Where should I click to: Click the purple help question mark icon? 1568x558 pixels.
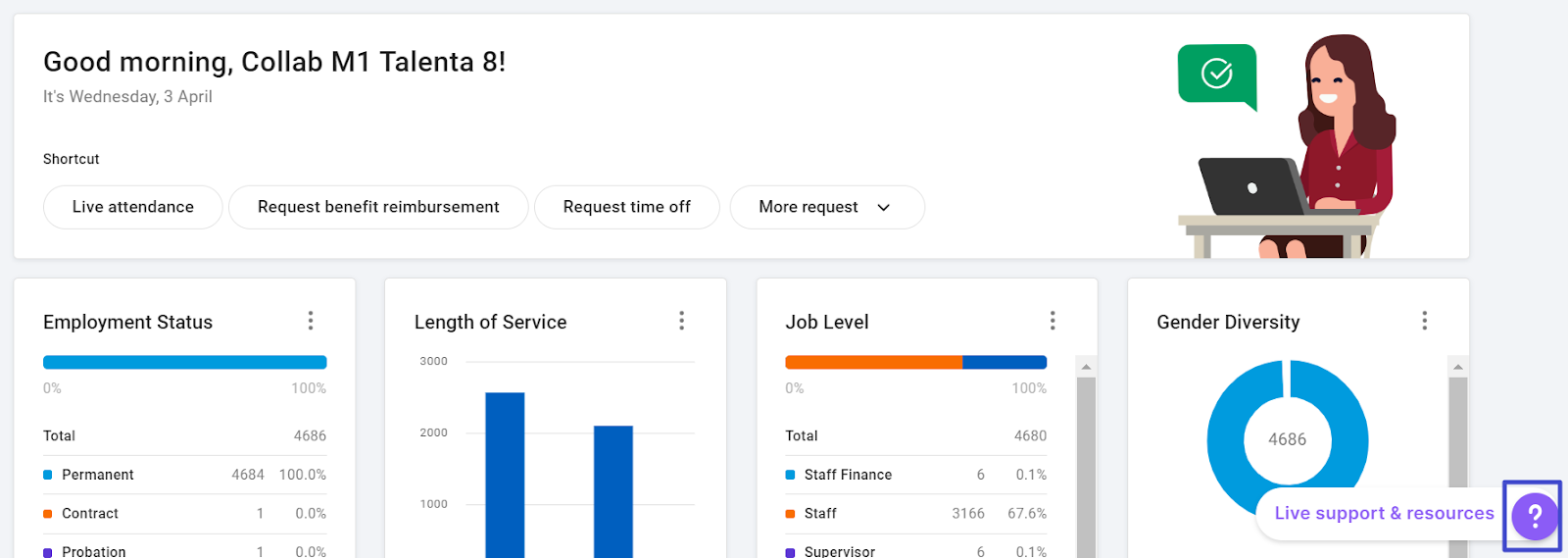click(1535, 516)
